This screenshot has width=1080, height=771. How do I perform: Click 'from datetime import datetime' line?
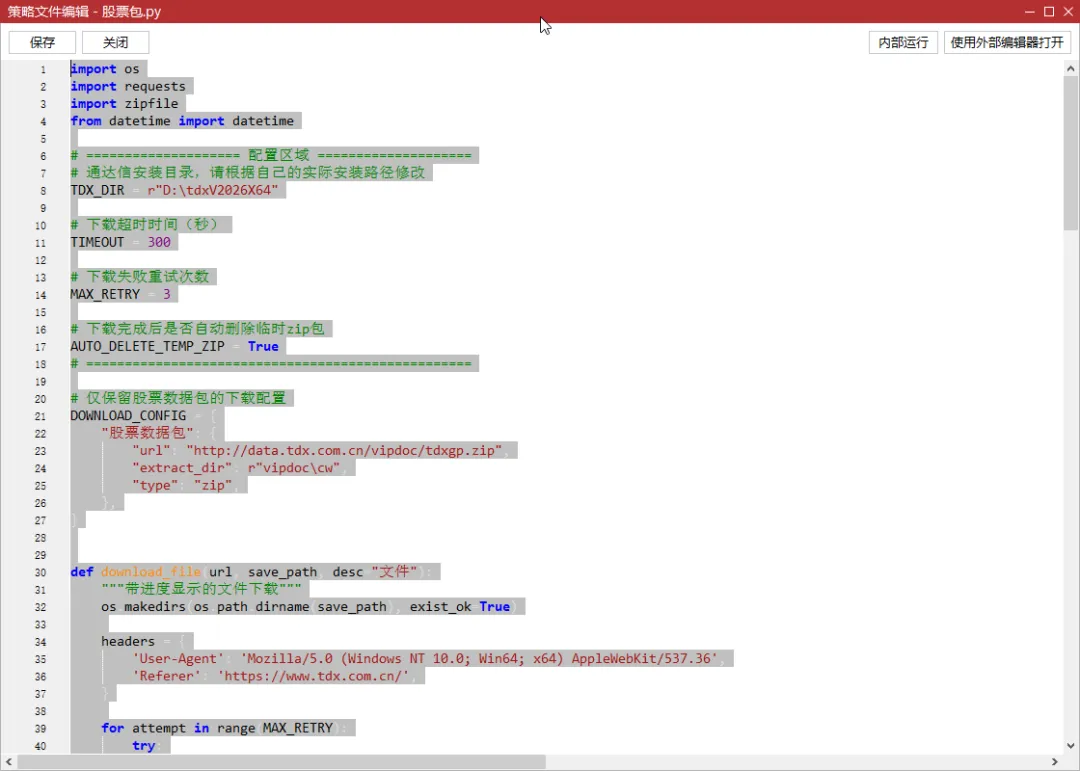coord(182,121)
